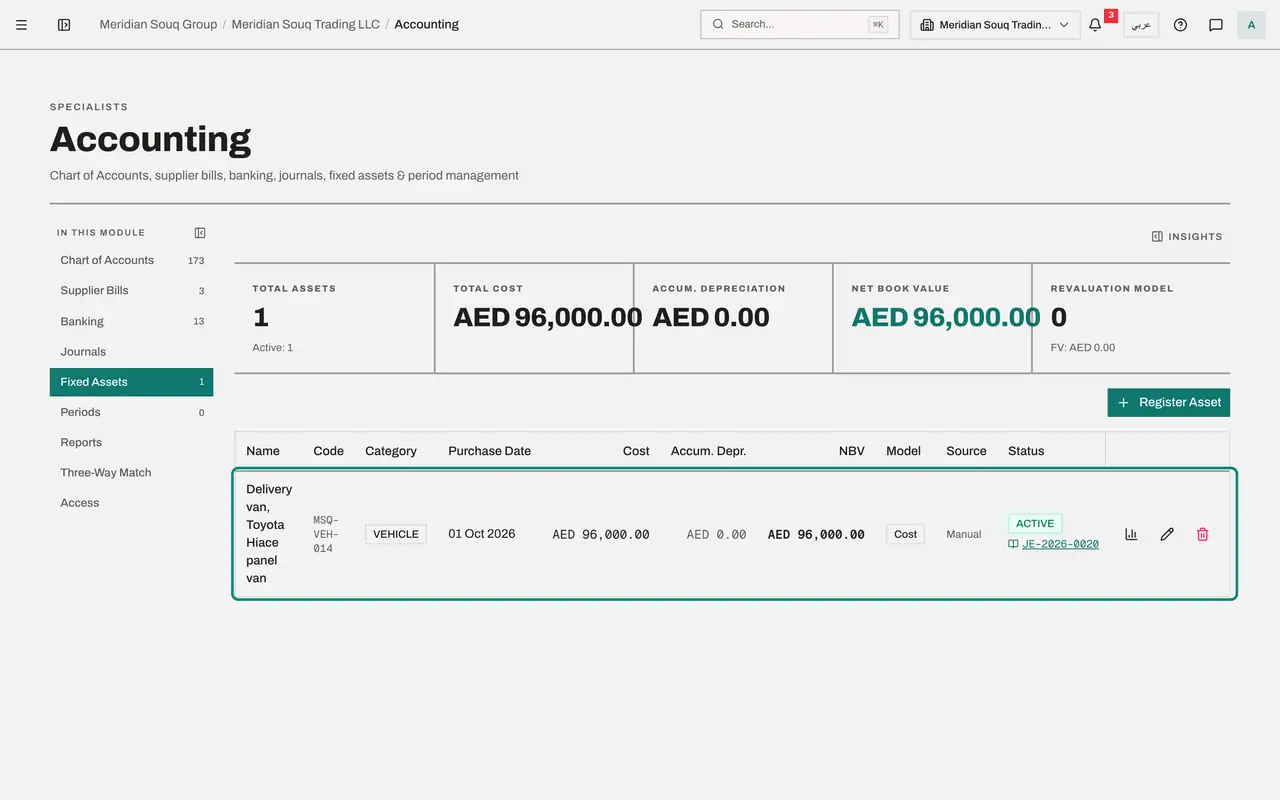Click the NBV column header
The height and width of the screenshot is (800, 1280).
852,451
